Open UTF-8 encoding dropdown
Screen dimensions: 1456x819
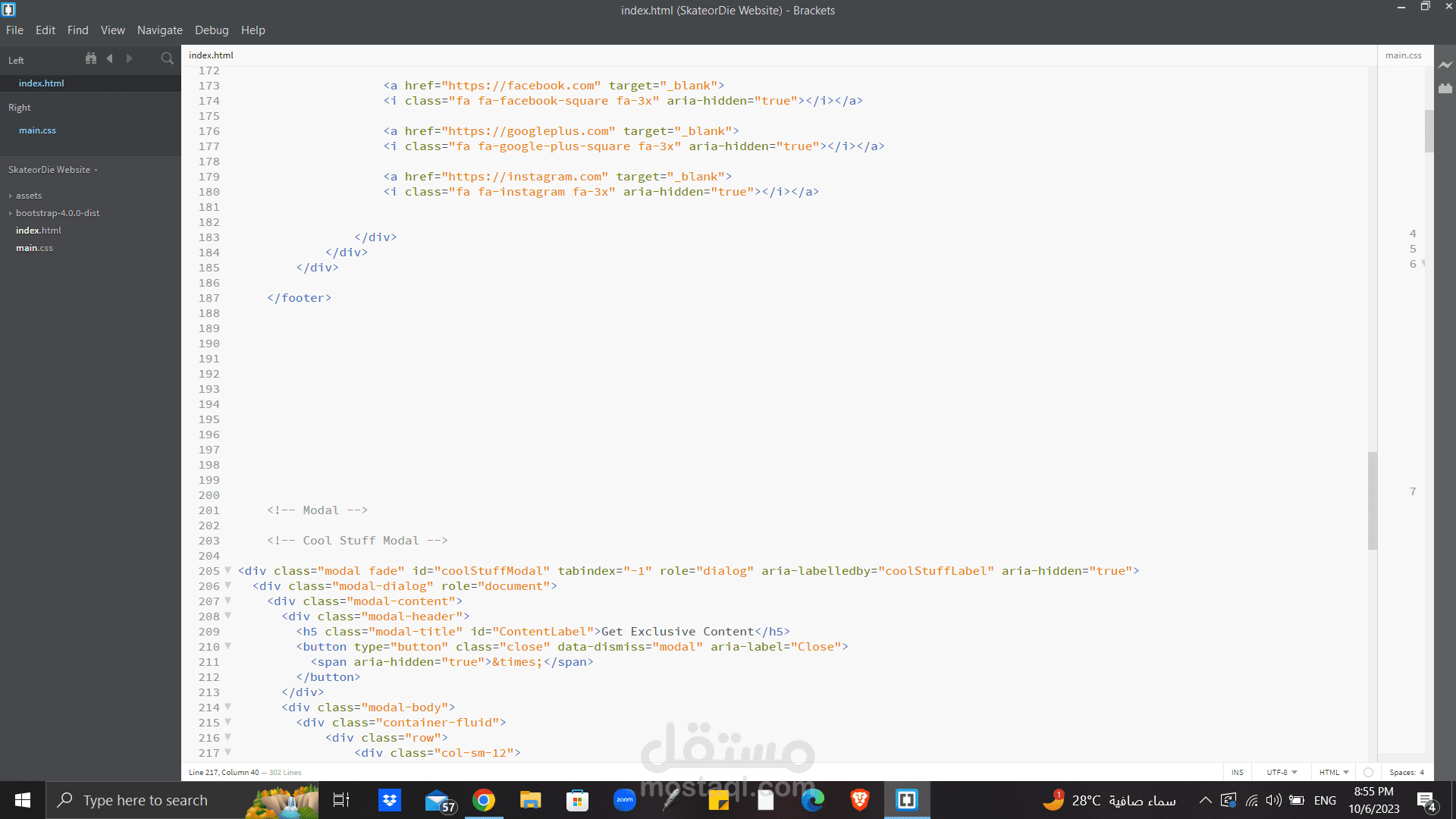1282,772
